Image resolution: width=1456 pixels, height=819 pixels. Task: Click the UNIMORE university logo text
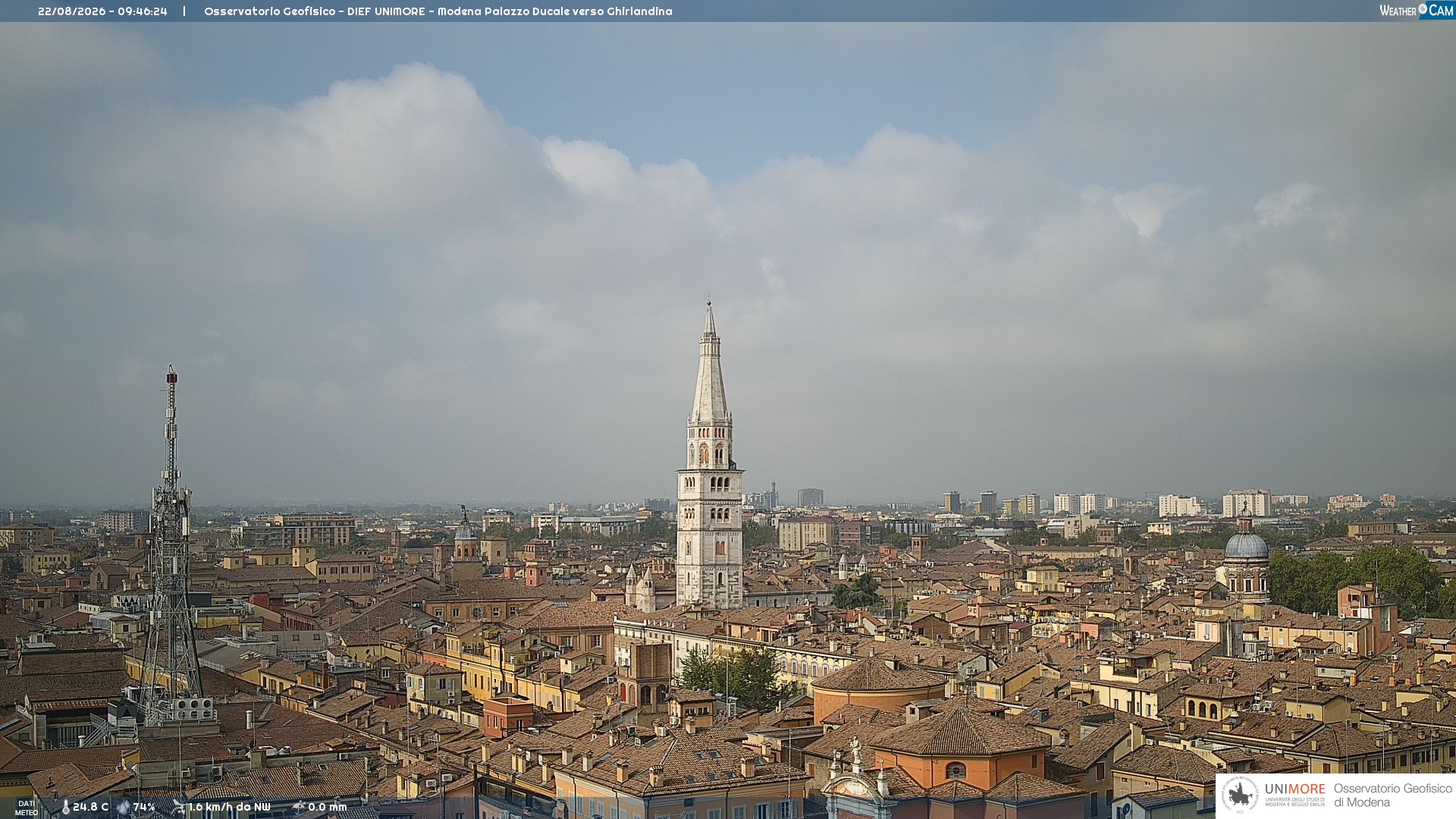coord(1295,789)
